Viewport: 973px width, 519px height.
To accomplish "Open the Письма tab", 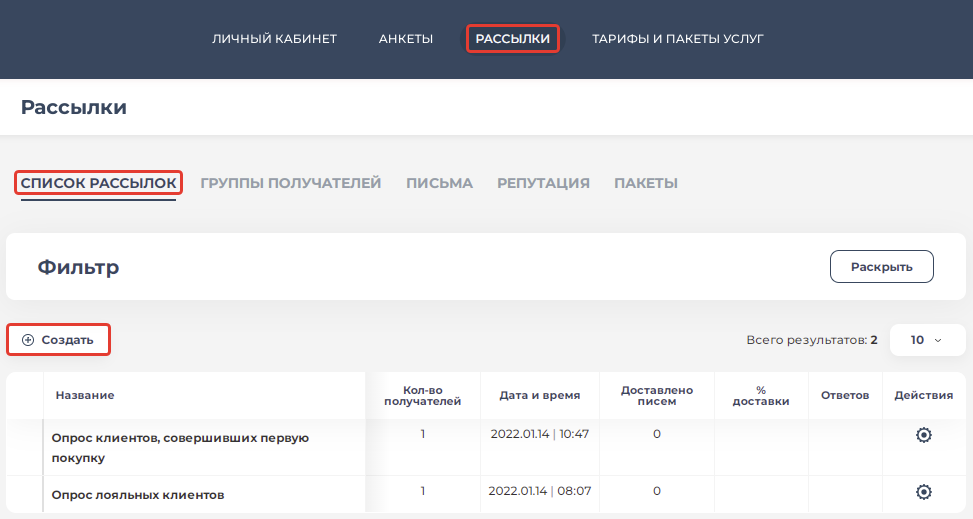I will click(439, 183).
